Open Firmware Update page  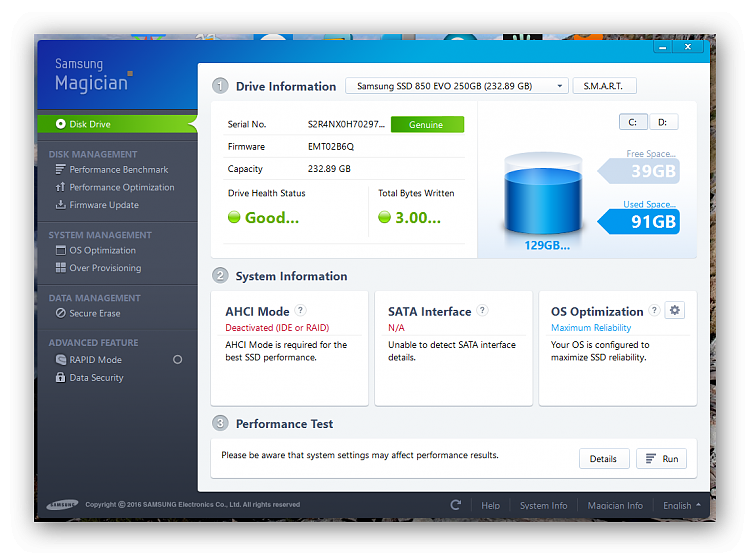[104, 205]
